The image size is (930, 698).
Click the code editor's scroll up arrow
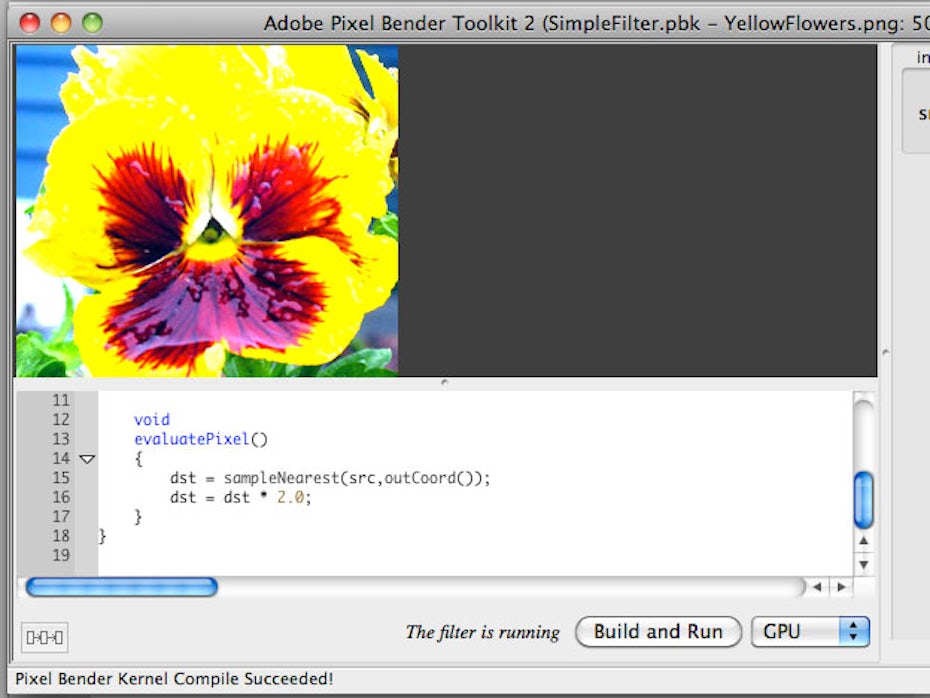point(864,541)
